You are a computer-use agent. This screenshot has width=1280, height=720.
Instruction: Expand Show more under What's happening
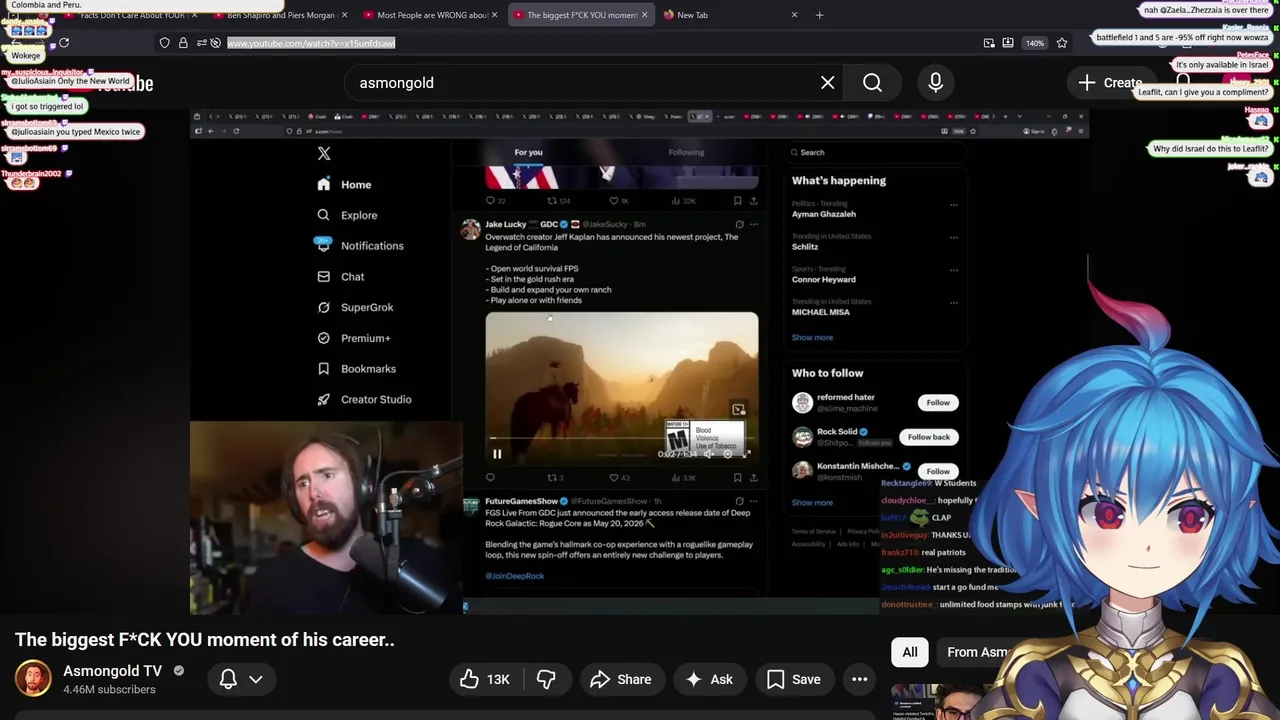click(812, 338)
